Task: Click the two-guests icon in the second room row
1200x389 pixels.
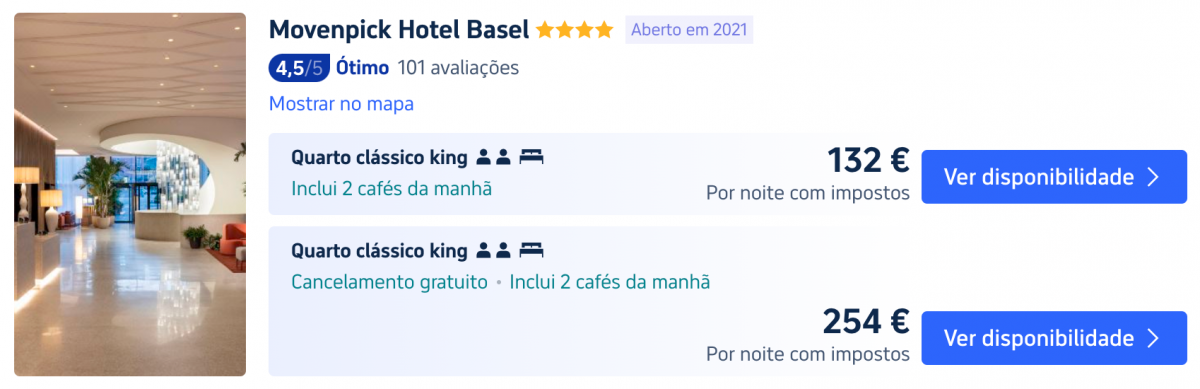Action: 494,250
